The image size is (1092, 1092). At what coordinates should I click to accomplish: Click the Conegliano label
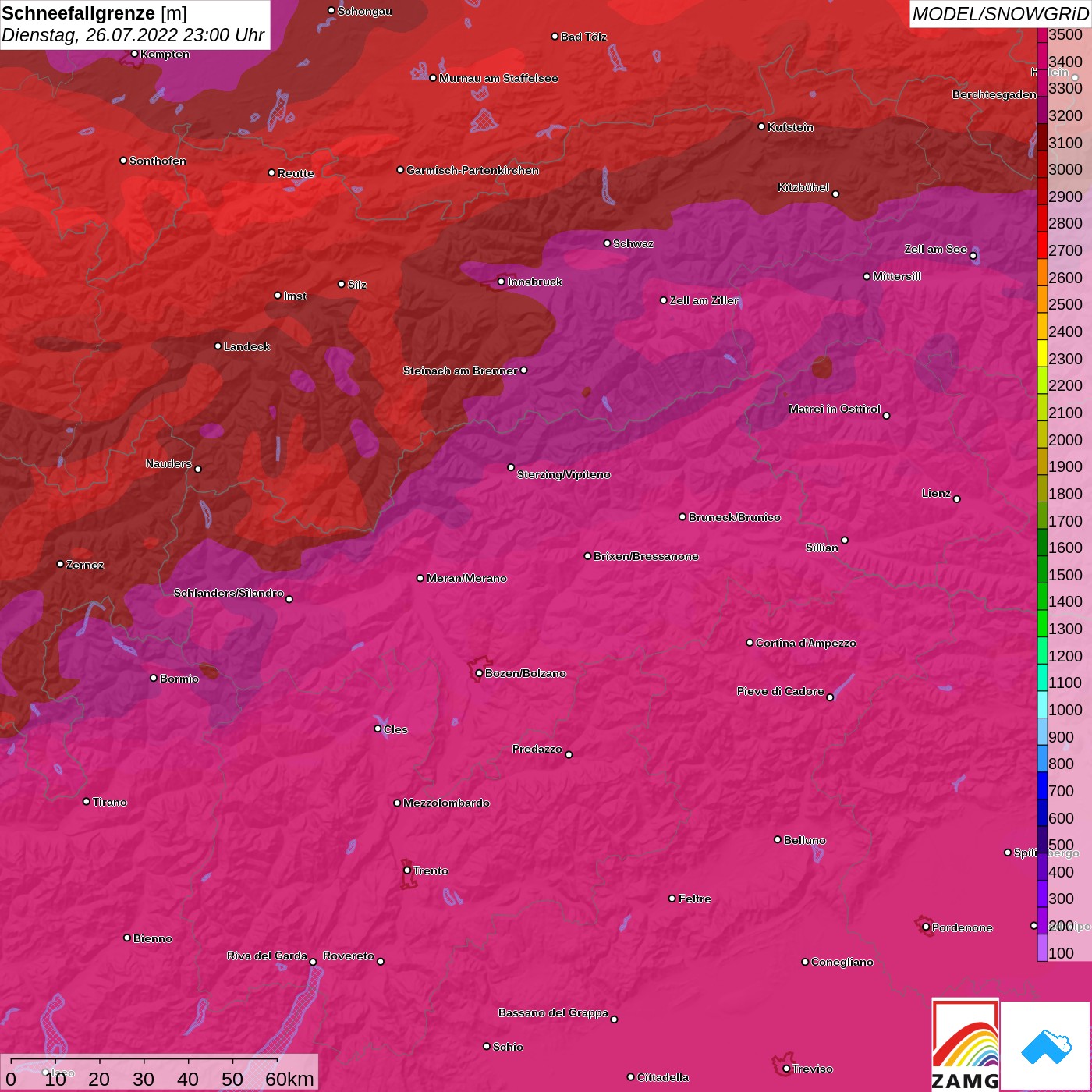click(x=842, y=962)
